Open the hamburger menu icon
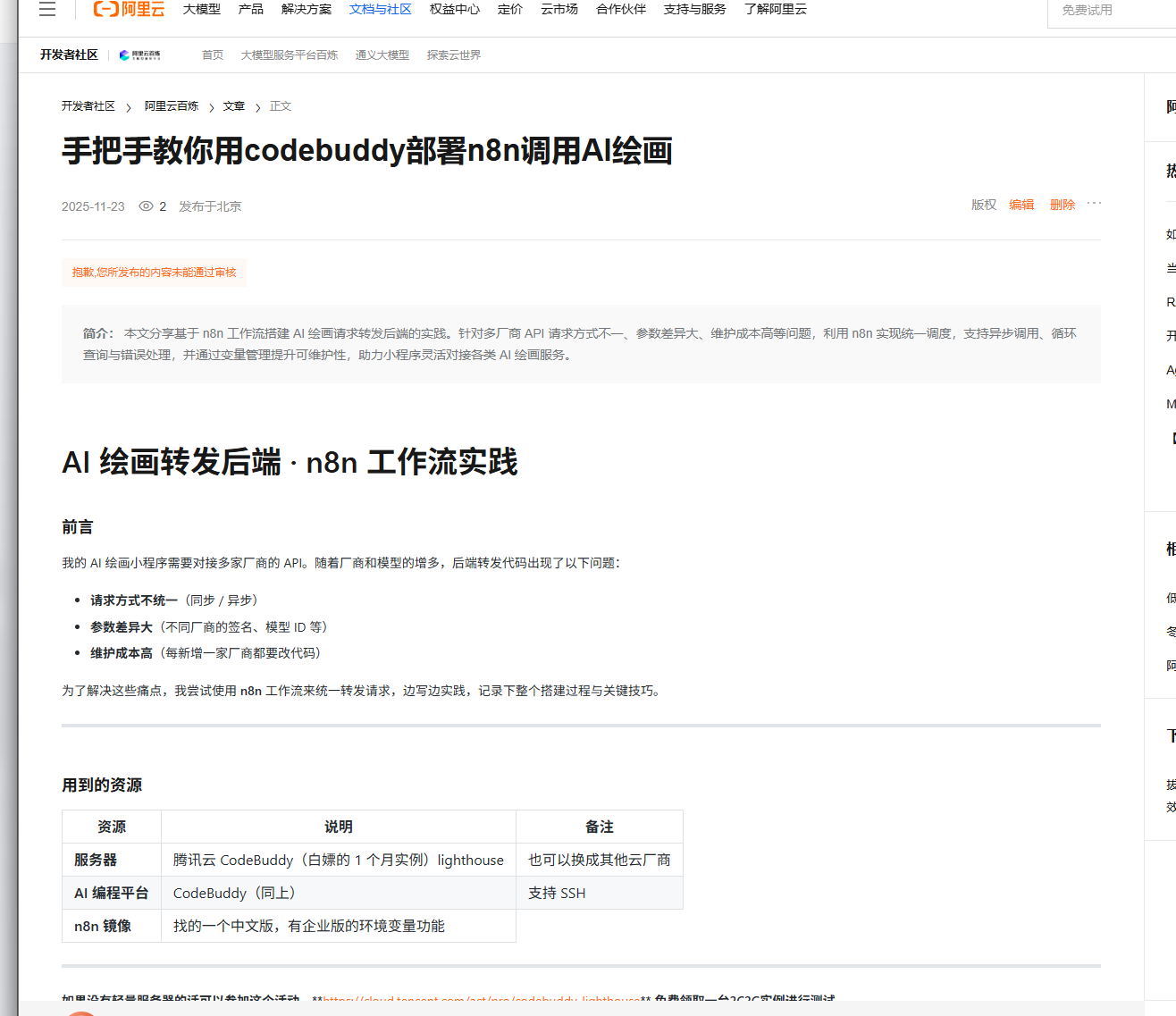The height and width of the screenshot is (1016, 1176). pos(47,10)
